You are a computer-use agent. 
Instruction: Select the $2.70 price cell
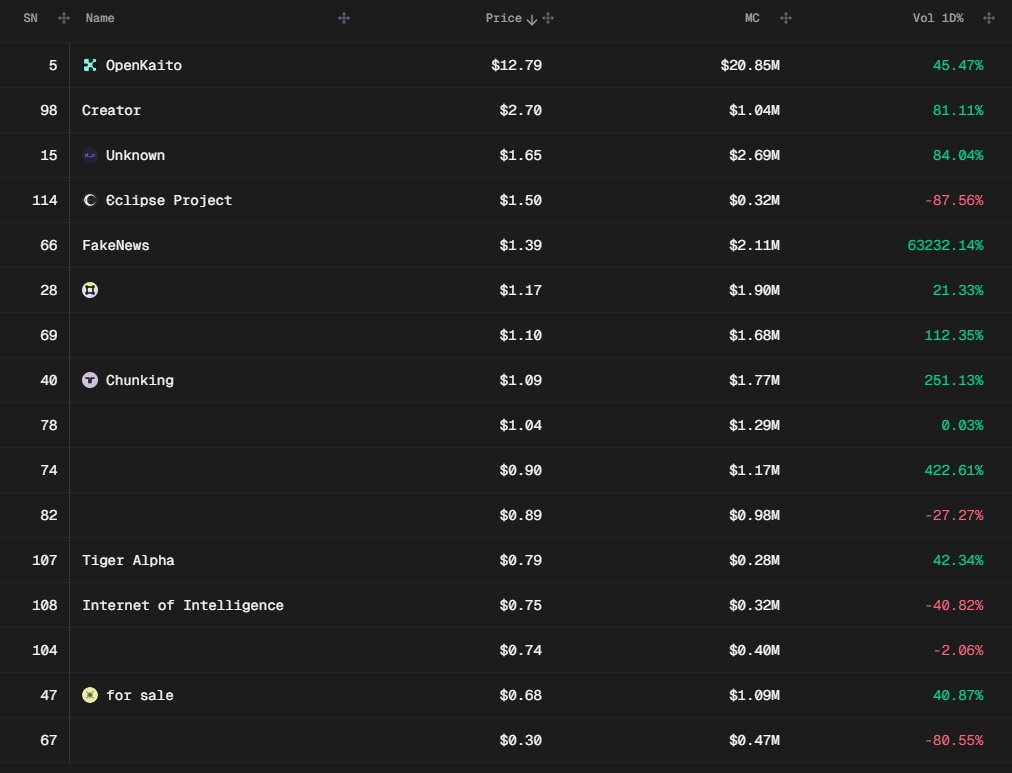[520, 110]
